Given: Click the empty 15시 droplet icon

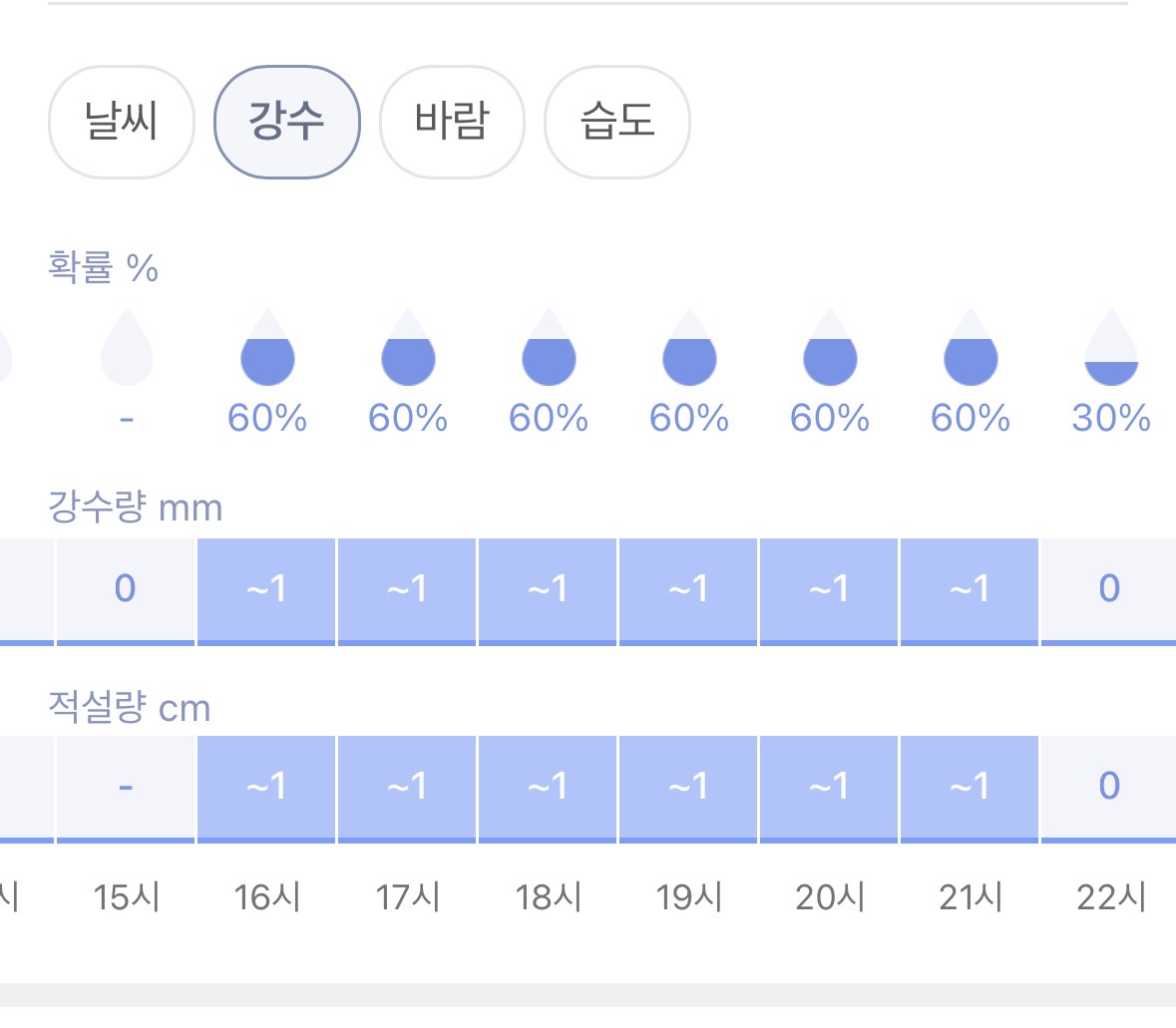Looking at the screenshot, I should click(x=127, y=349).
